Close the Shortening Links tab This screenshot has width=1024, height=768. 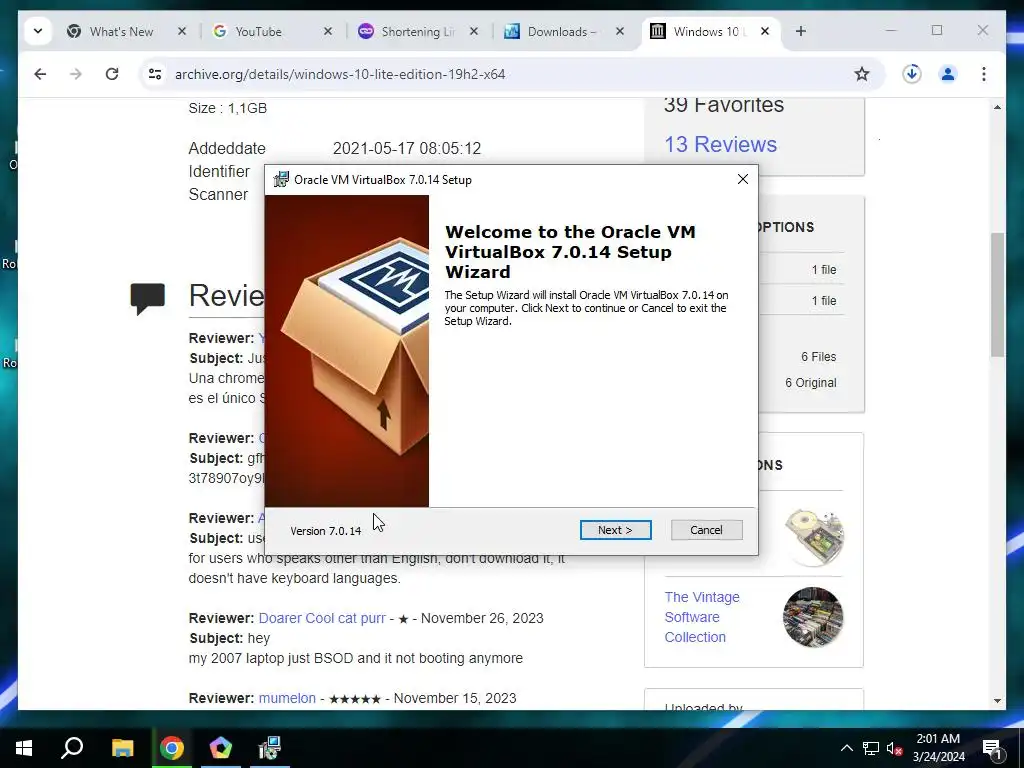(474, 31)
